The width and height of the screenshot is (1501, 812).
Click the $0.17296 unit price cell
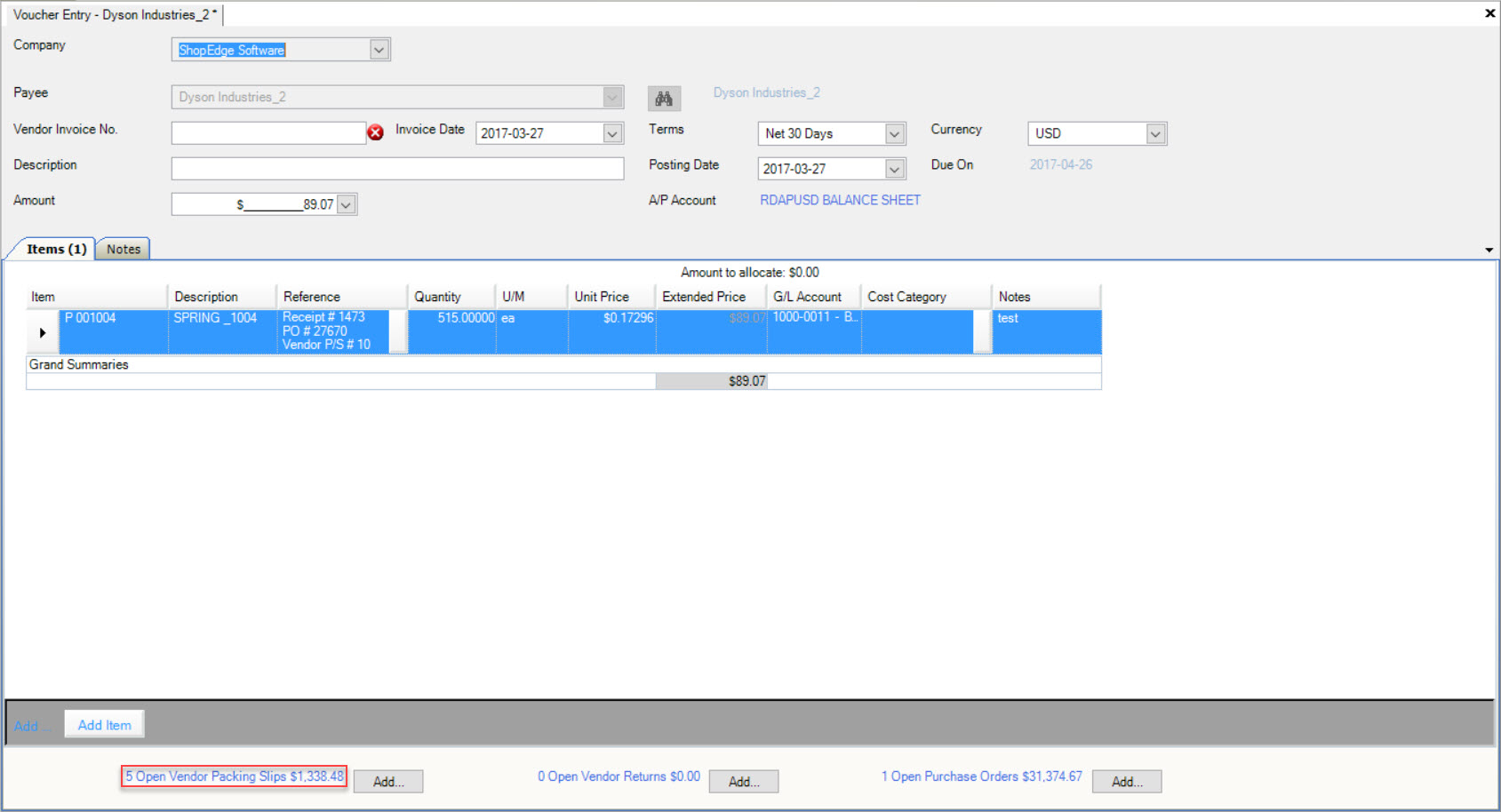(x=612, y=331)
